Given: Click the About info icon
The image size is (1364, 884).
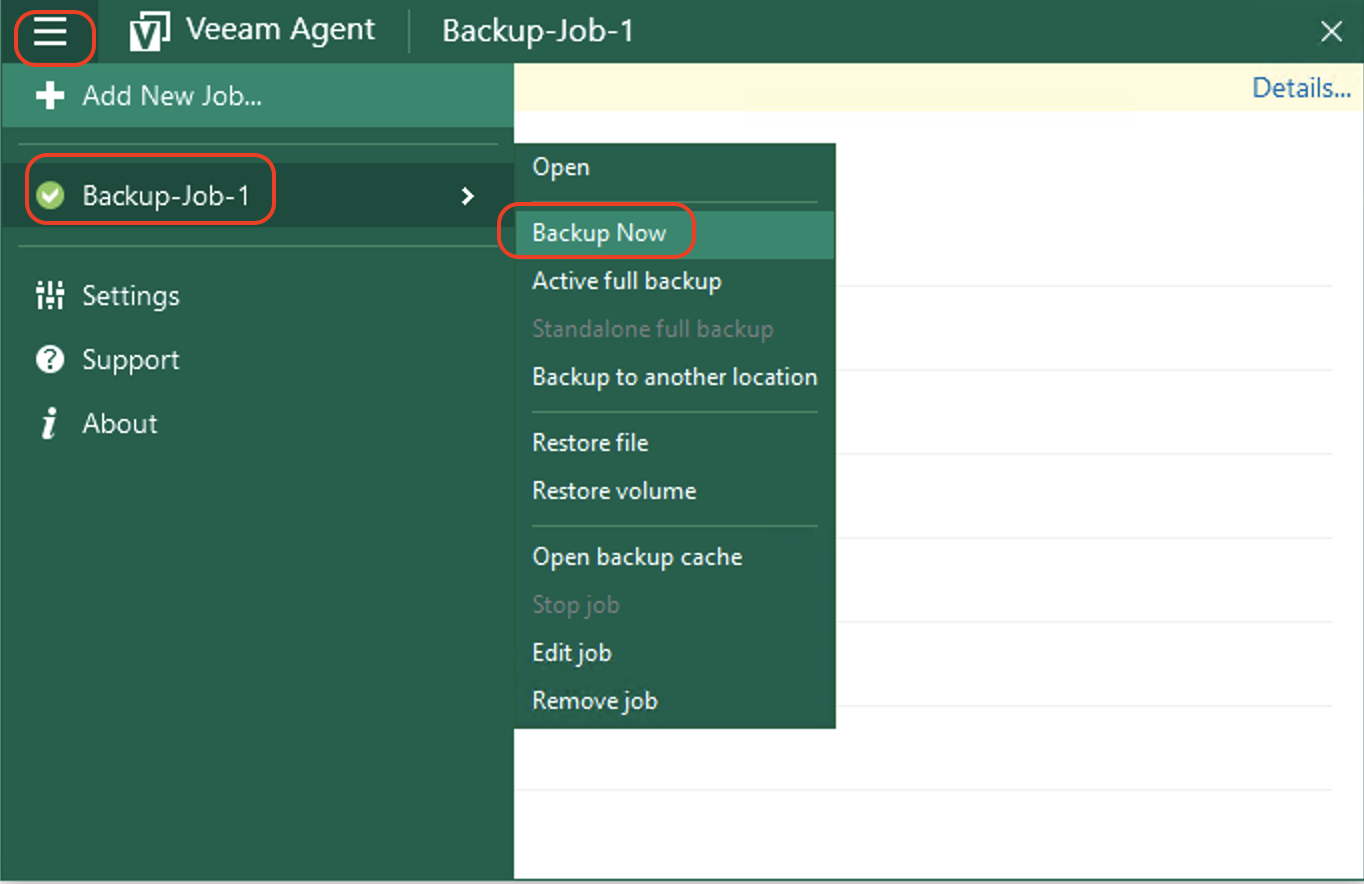Looking at the screenshot, I should tap(49, 423).
